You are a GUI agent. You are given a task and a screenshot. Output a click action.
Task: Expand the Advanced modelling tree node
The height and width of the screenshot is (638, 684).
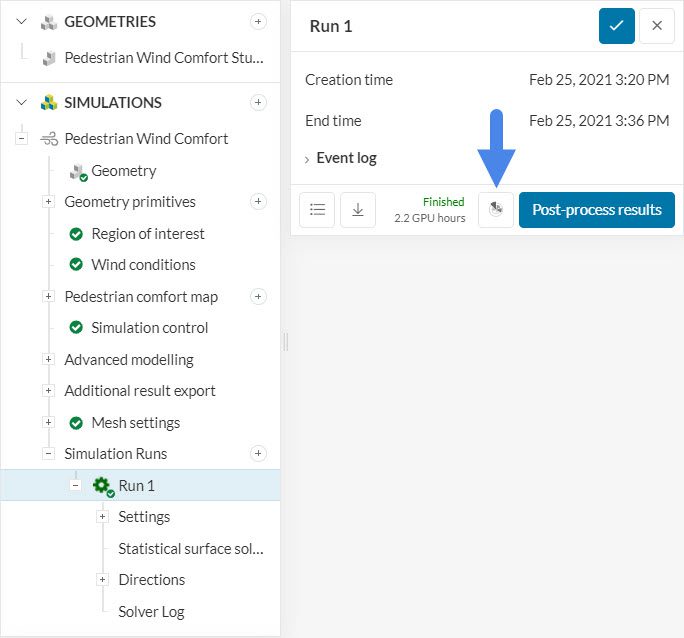click(x=48, y=360)
